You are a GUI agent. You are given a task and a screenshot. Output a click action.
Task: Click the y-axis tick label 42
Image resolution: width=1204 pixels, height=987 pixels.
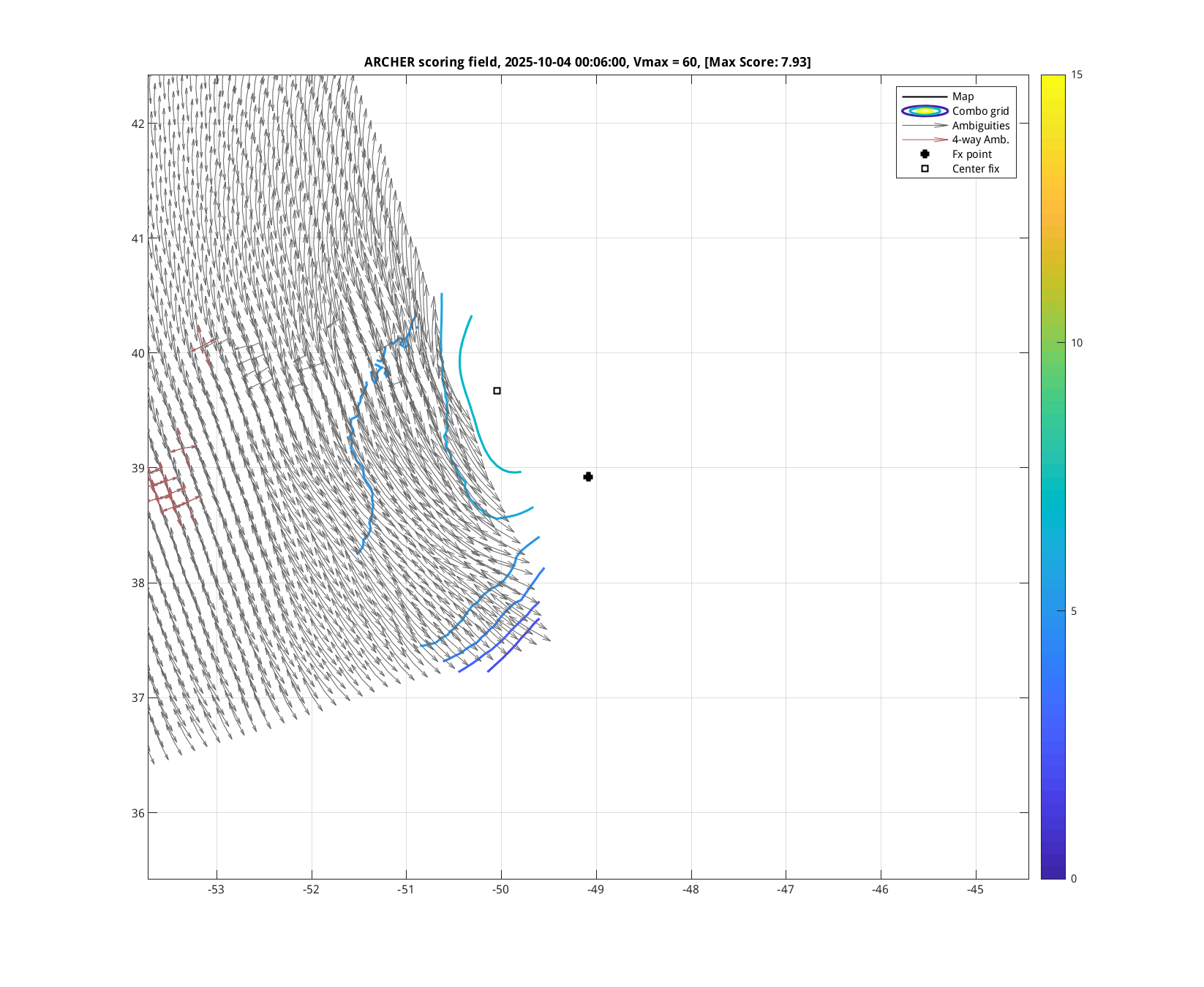click(x=138, y=124)
